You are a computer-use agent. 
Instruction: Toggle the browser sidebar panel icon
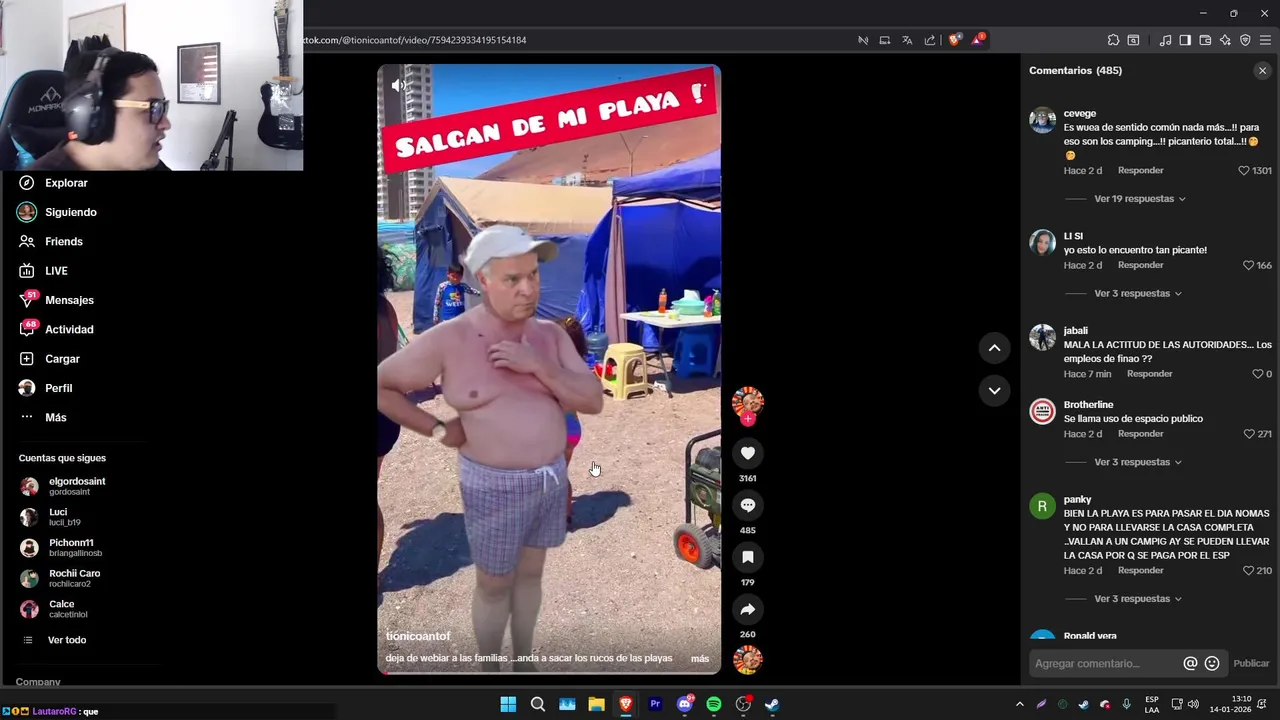pos(1185,40)
